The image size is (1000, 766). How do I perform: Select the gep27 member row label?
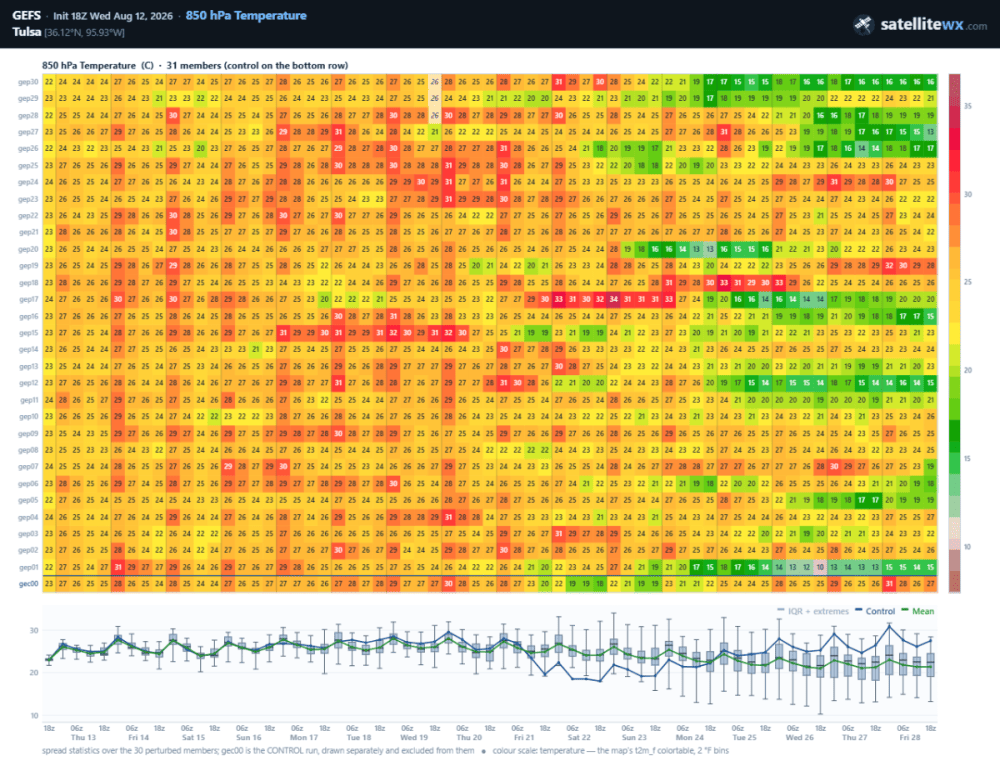tap(28, 132)
